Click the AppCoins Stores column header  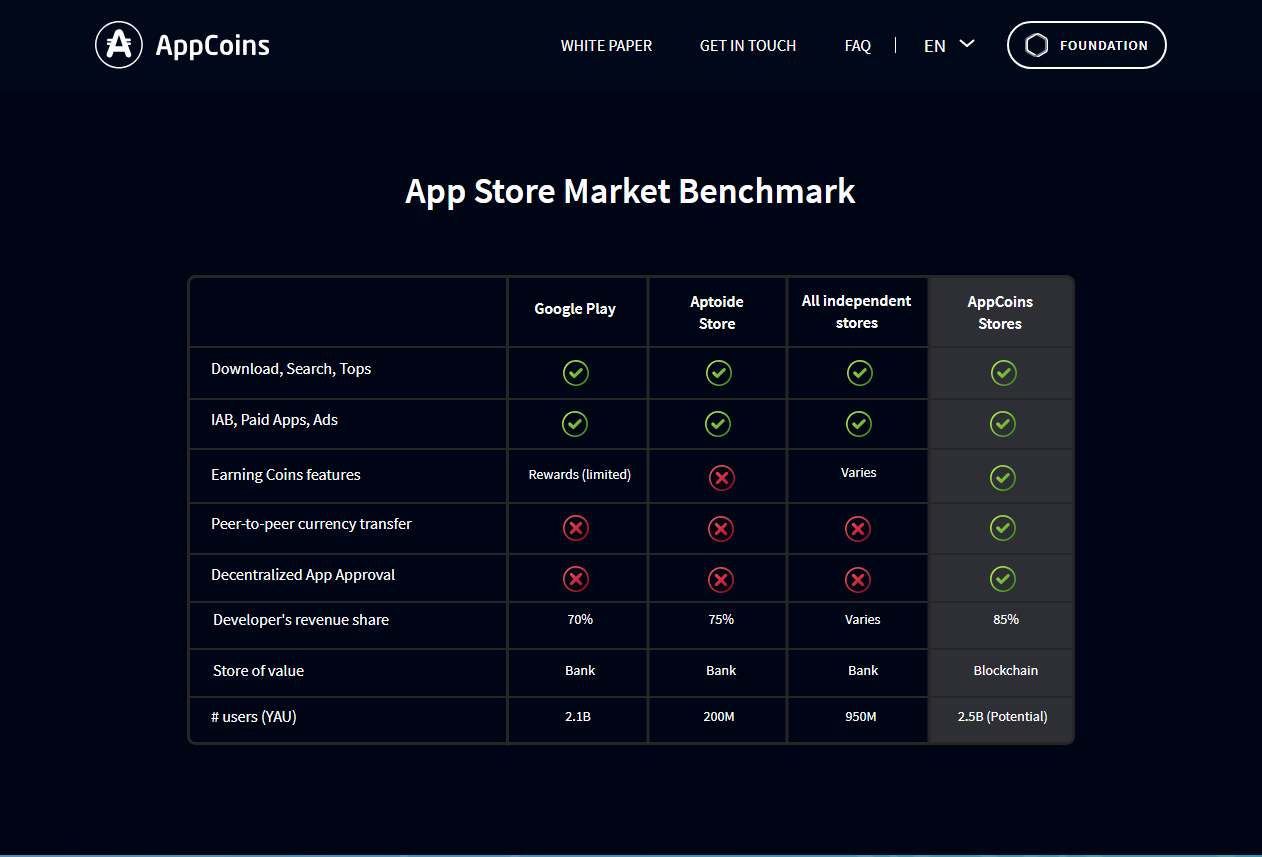click(1000, 312)
